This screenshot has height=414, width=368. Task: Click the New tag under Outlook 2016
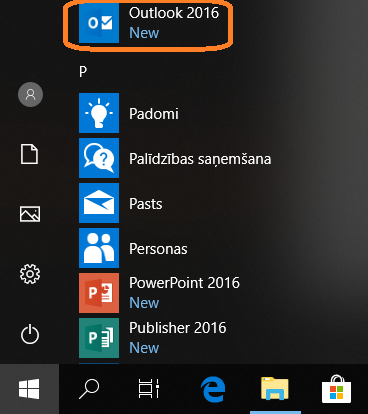coord(144,33)
